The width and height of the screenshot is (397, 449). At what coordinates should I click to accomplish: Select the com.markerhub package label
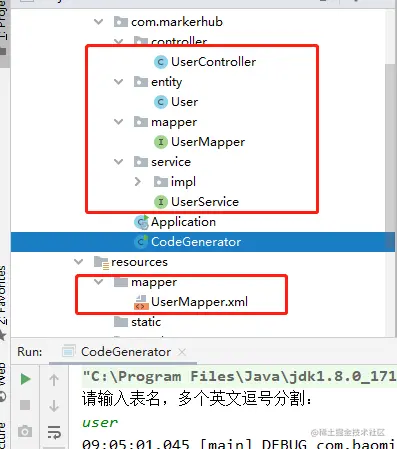tap(177, 22)
